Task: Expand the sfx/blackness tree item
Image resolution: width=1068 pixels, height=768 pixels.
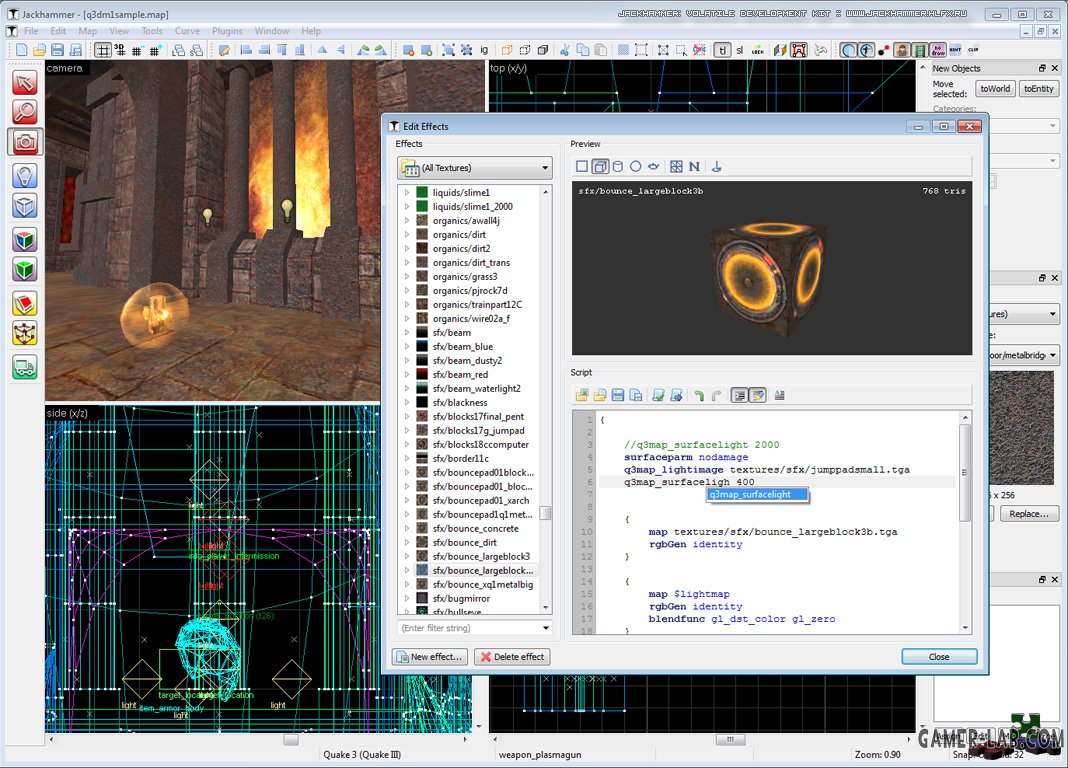Action: (407, 402)
